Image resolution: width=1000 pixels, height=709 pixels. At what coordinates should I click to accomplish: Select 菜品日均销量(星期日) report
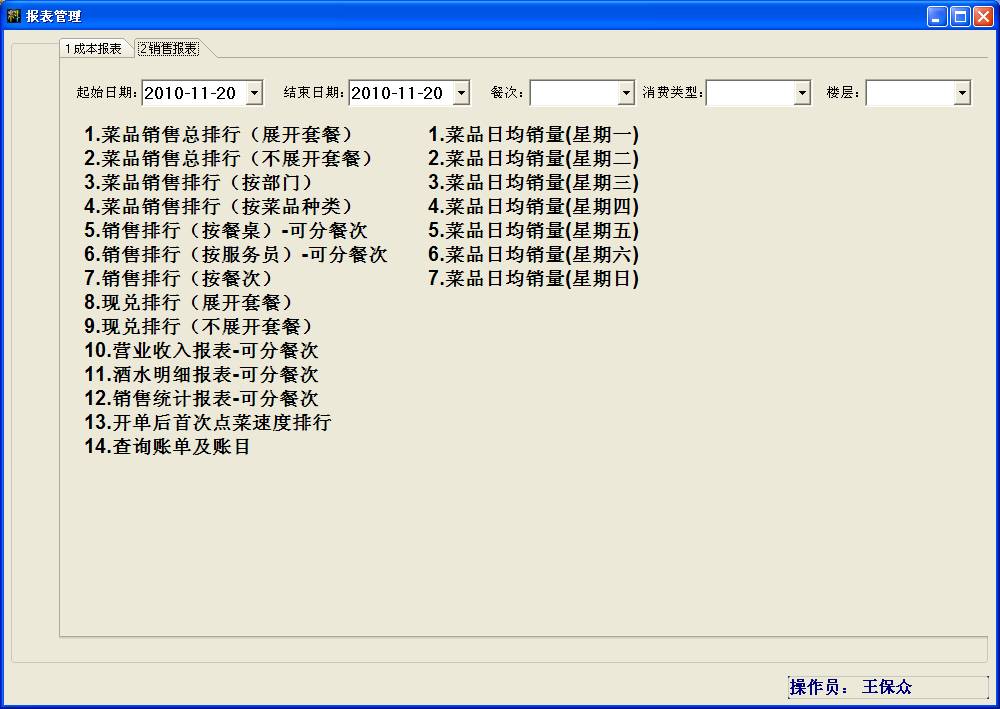533,278
